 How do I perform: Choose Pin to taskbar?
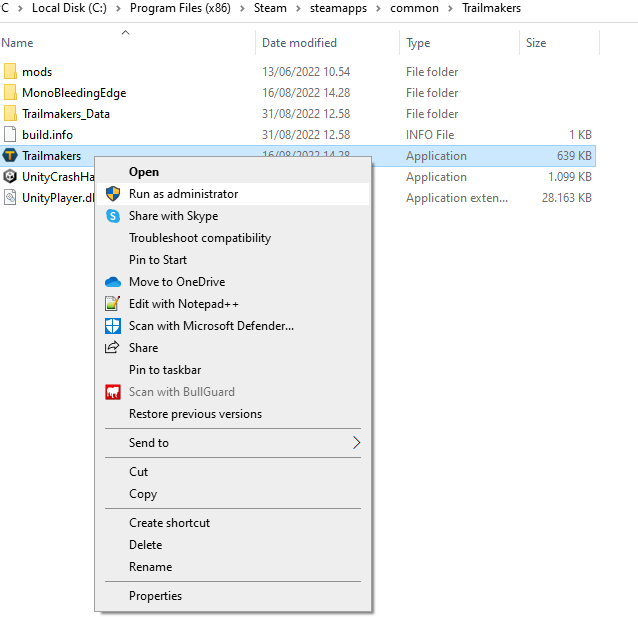(x=233, y=370)
